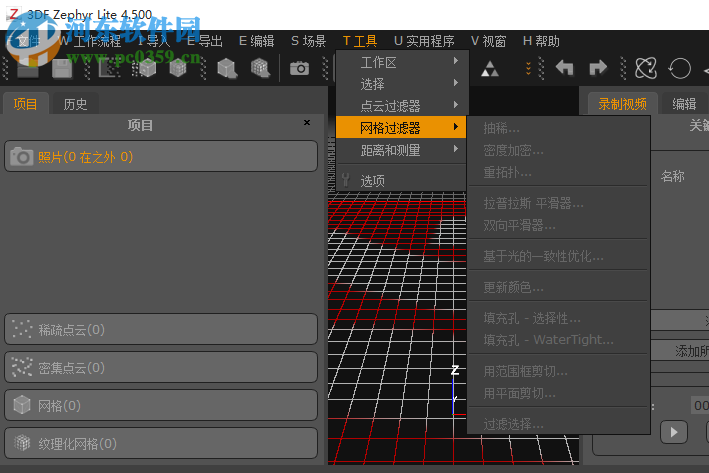Click the textured mesh cube toolbar icon
Viewport: 709px width, 473px height.
(178, 69)
